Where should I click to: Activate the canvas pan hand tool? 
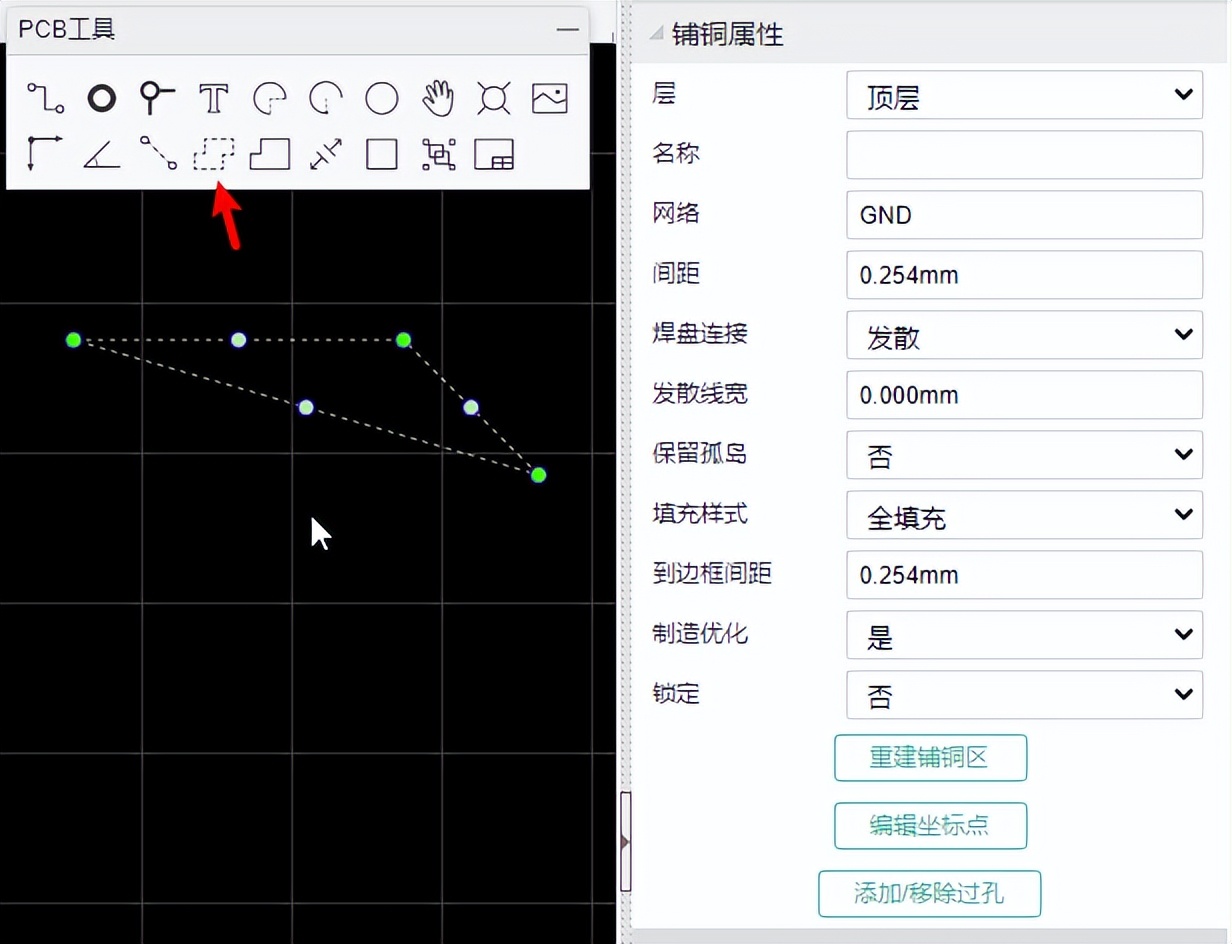click(438, 97)
